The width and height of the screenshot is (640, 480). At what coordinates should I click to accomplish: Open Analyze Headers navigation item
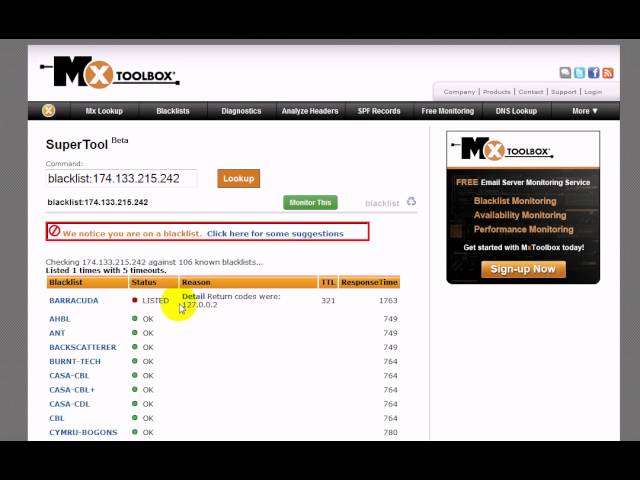[x=310, y=111]
